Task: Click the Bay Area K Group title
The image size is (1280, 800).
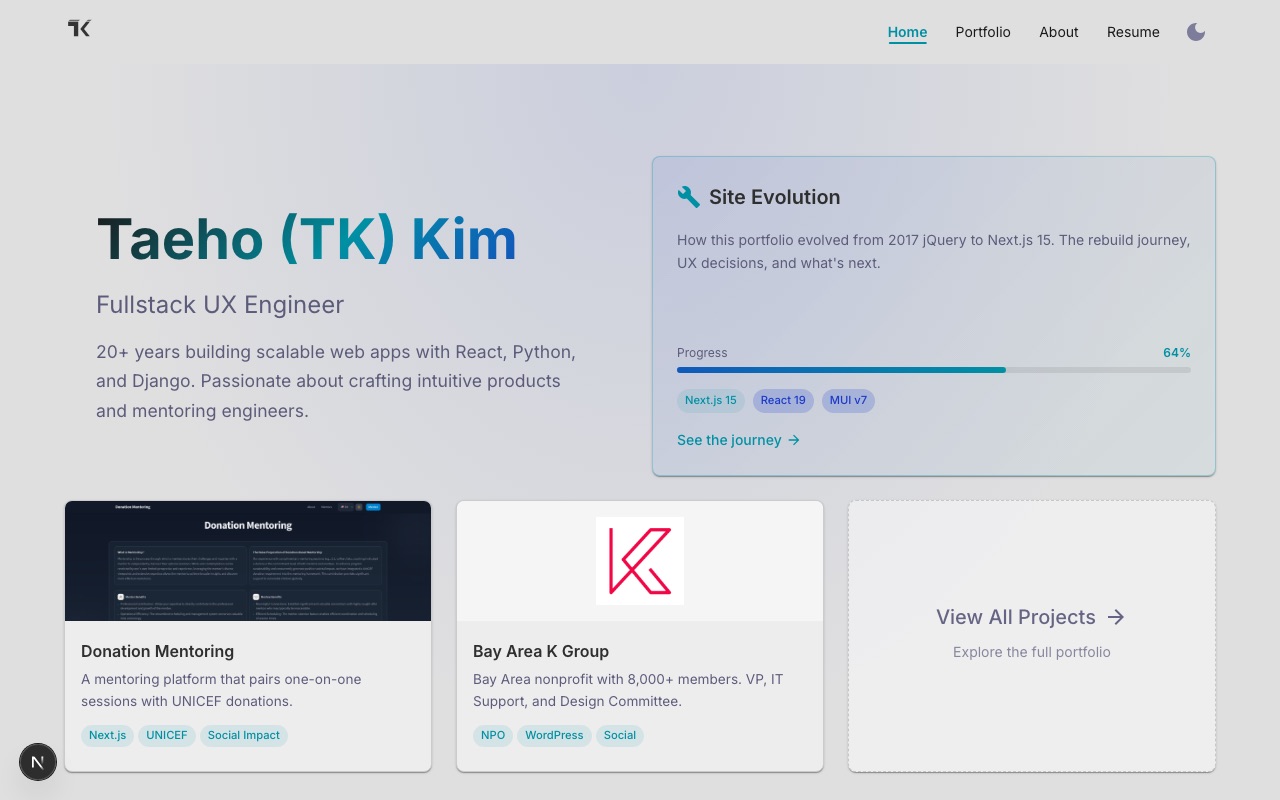Action: point(541,651)
